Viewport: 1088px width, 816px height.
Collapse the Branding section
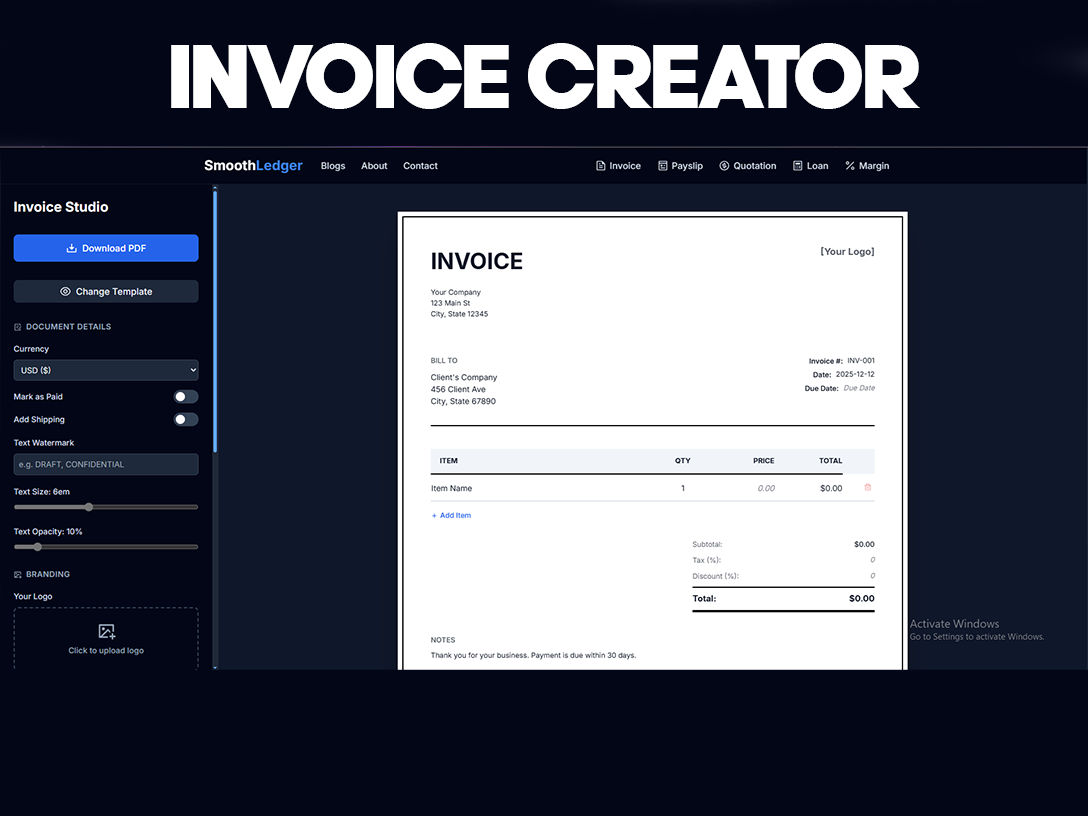pos(16,574)
